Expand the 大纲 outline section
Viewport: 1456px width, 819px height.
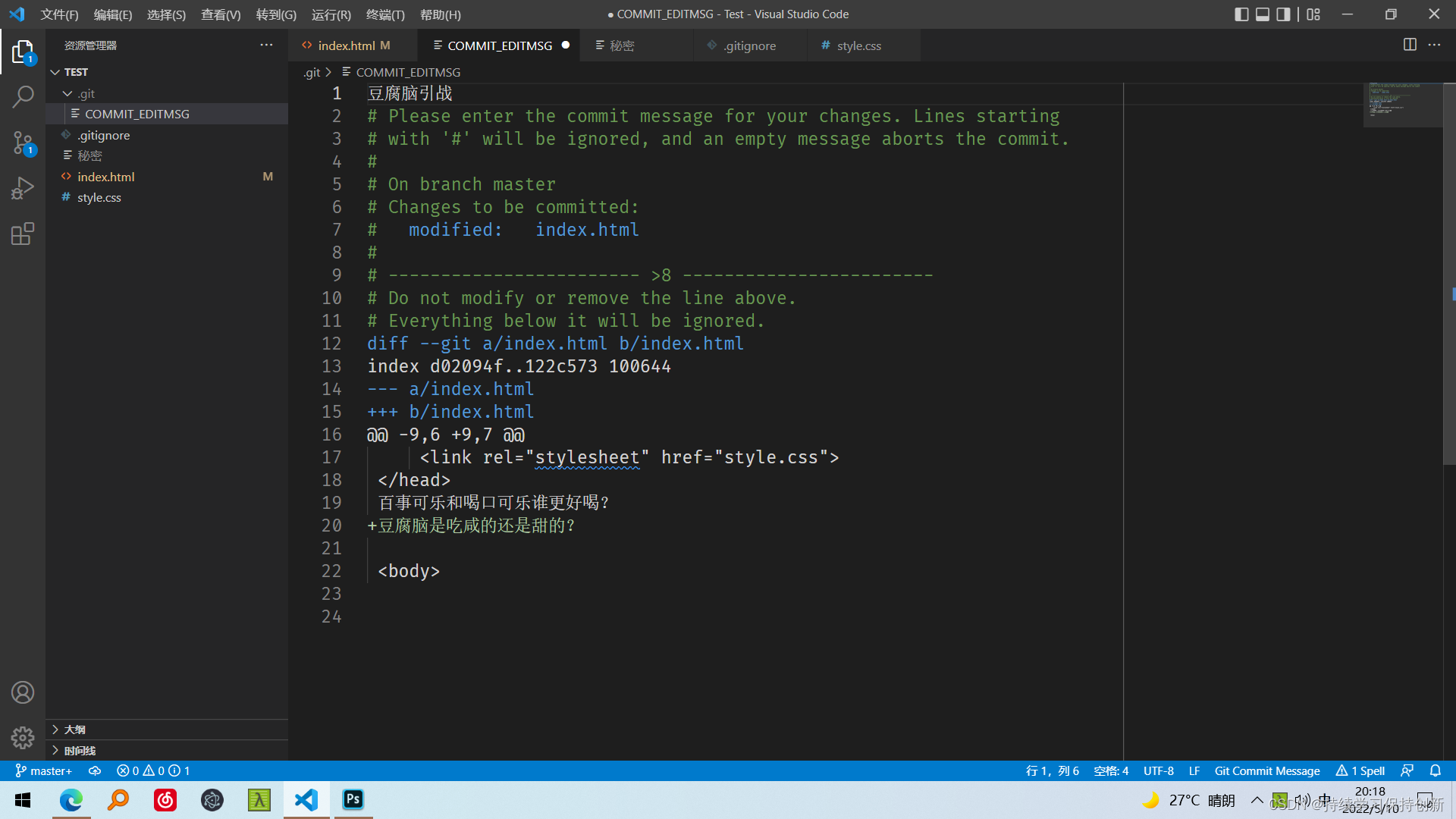(x=167, y=730)
